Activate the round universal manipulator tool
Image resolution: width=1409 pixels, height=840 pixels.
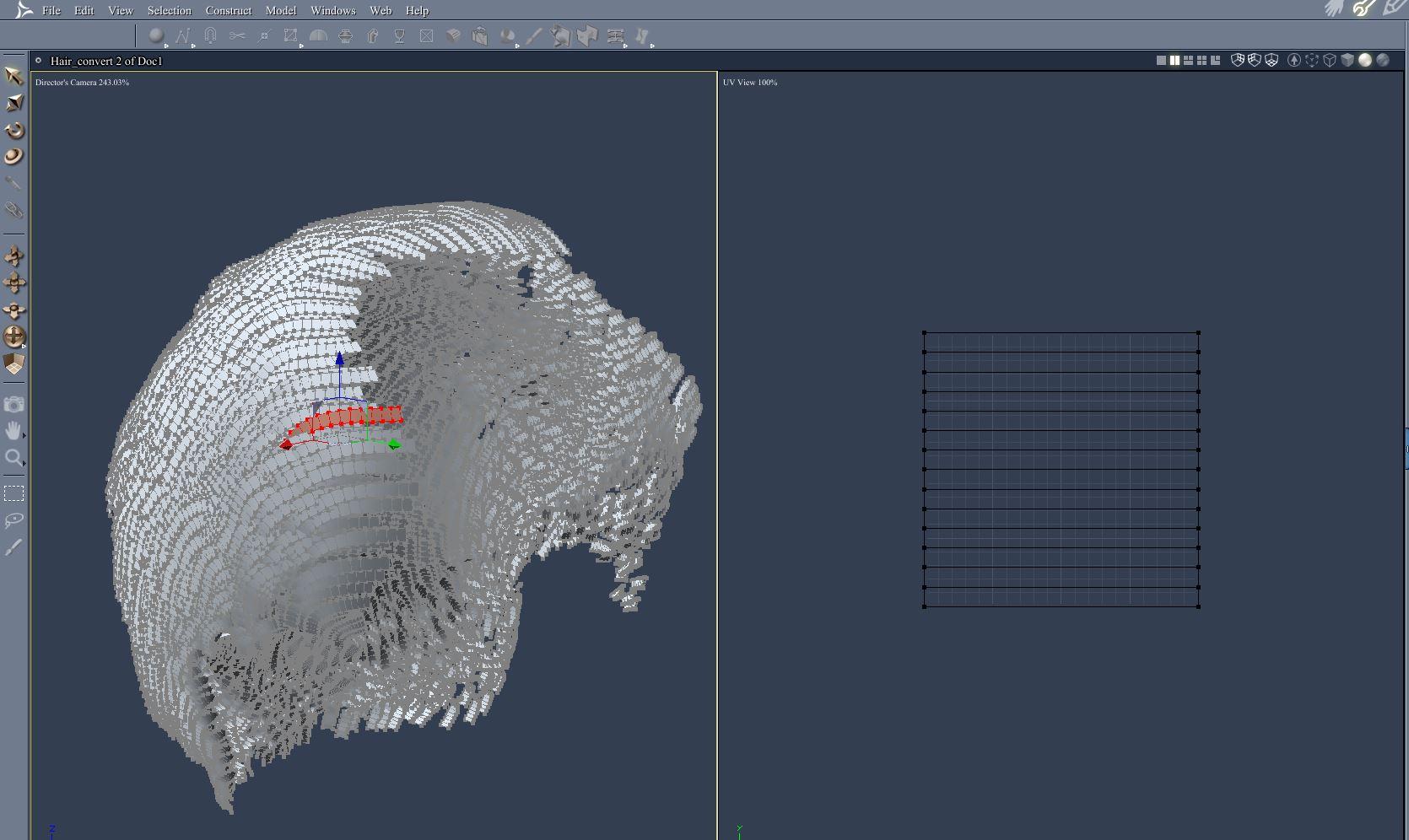tap(13, 337)
